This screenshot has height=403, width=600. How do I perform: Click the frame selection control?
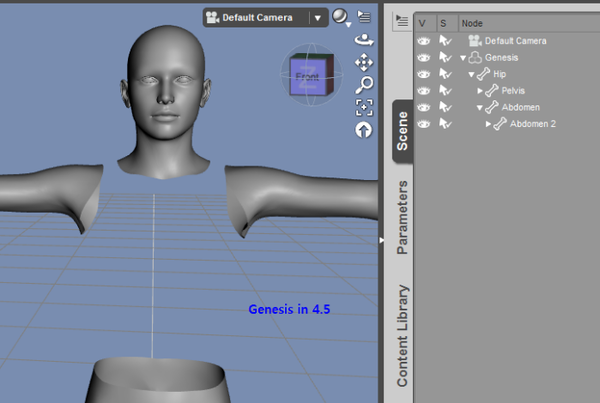pyautogui.click(x=364, y=108)
